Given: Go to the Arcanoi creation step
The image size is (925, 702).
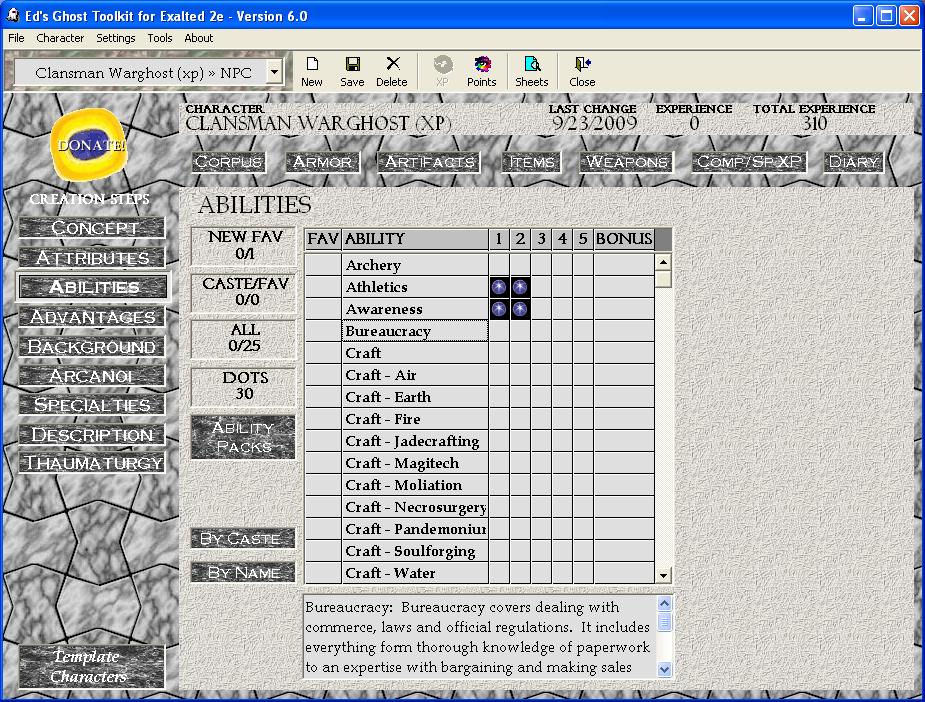Looking at the screenshot, I should (92, 376).
